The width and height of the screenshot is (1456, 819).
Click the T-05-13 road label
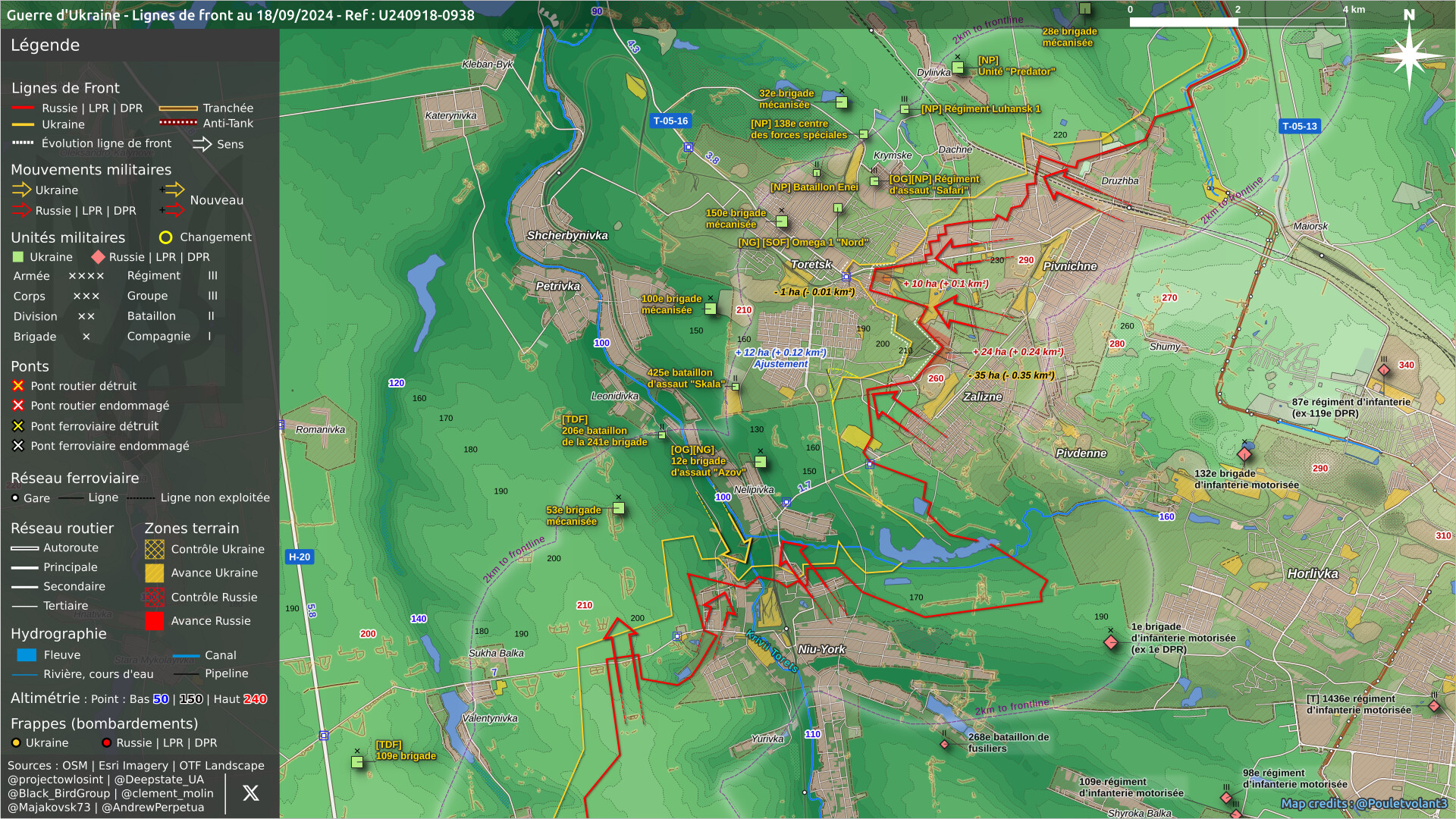[x=1299, y=126]
